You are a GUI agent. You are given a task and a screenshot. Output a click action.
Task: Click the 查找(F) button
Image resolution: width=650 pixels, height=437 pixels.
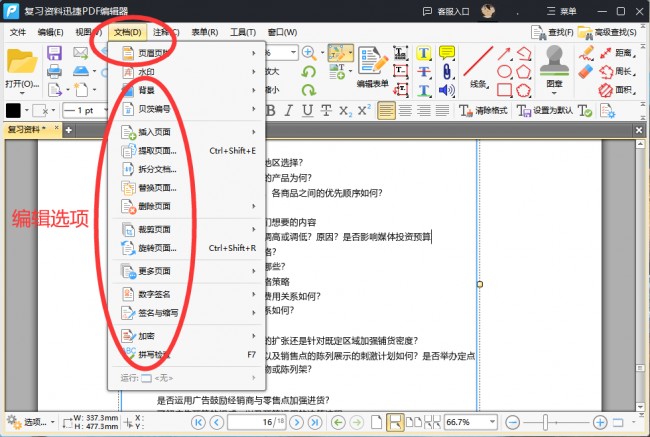tap(552, 32)
